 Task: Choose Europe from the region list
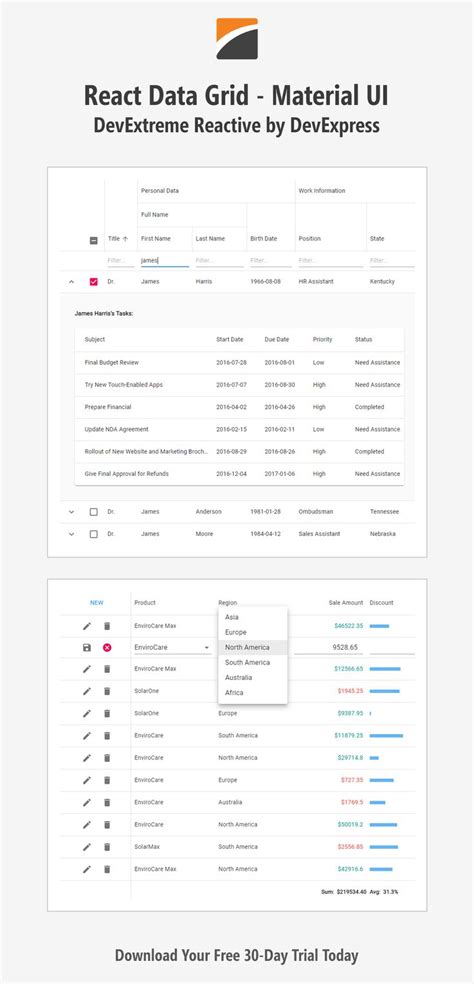click(252, 632)
